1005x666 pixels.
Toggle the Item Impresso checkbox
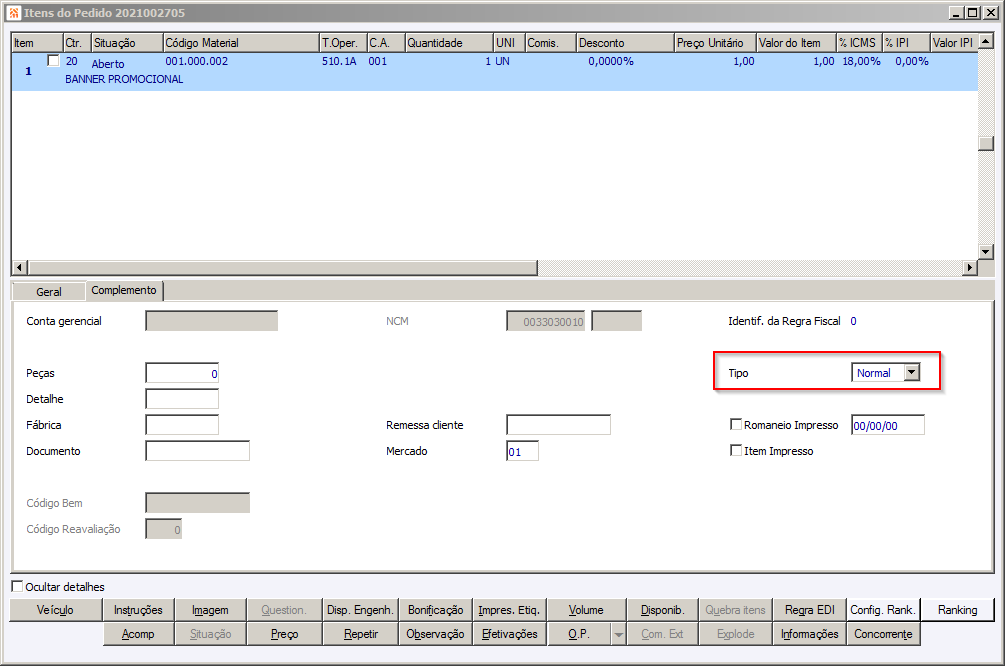[x=736, y=451]
